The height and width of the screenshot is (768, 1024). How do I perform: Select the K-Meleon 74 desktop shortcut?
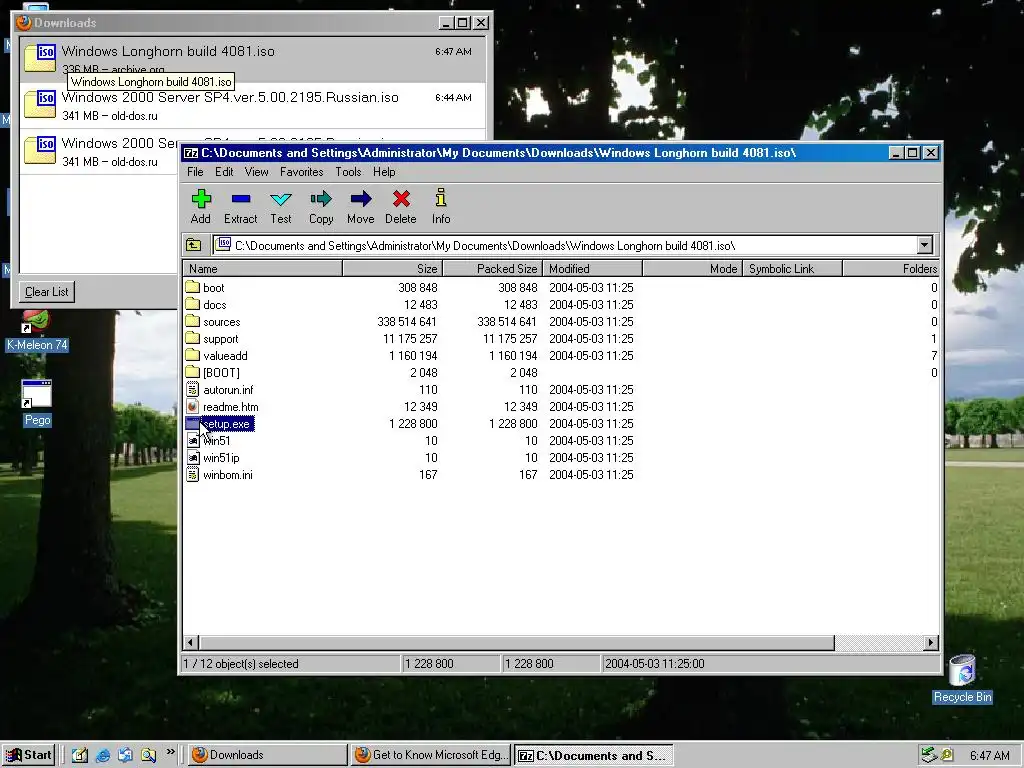click(37, 330)
